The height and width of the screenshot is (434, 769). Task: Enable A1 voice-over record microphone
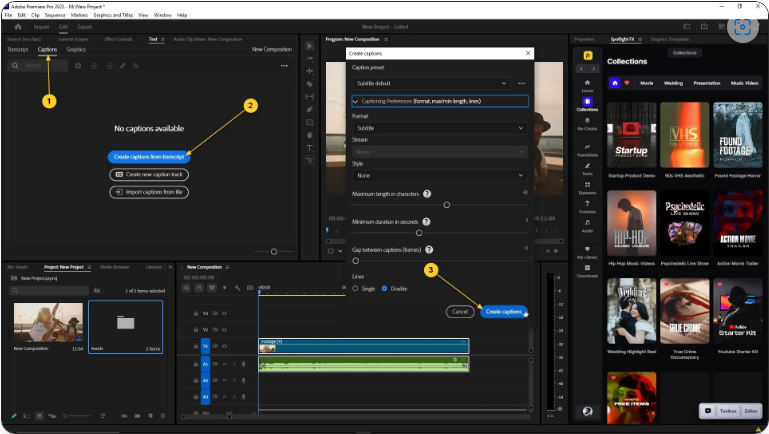coord(243,364)
